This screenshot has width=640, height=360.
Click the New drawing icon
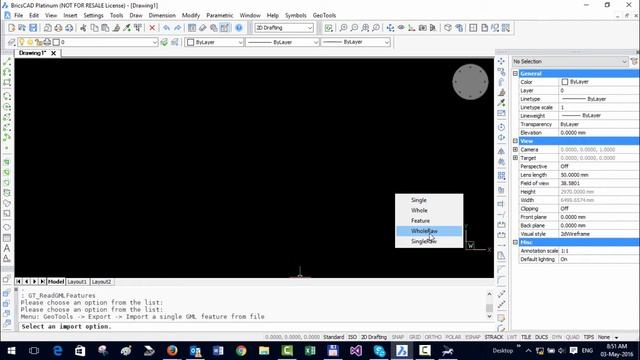[11, 28]
